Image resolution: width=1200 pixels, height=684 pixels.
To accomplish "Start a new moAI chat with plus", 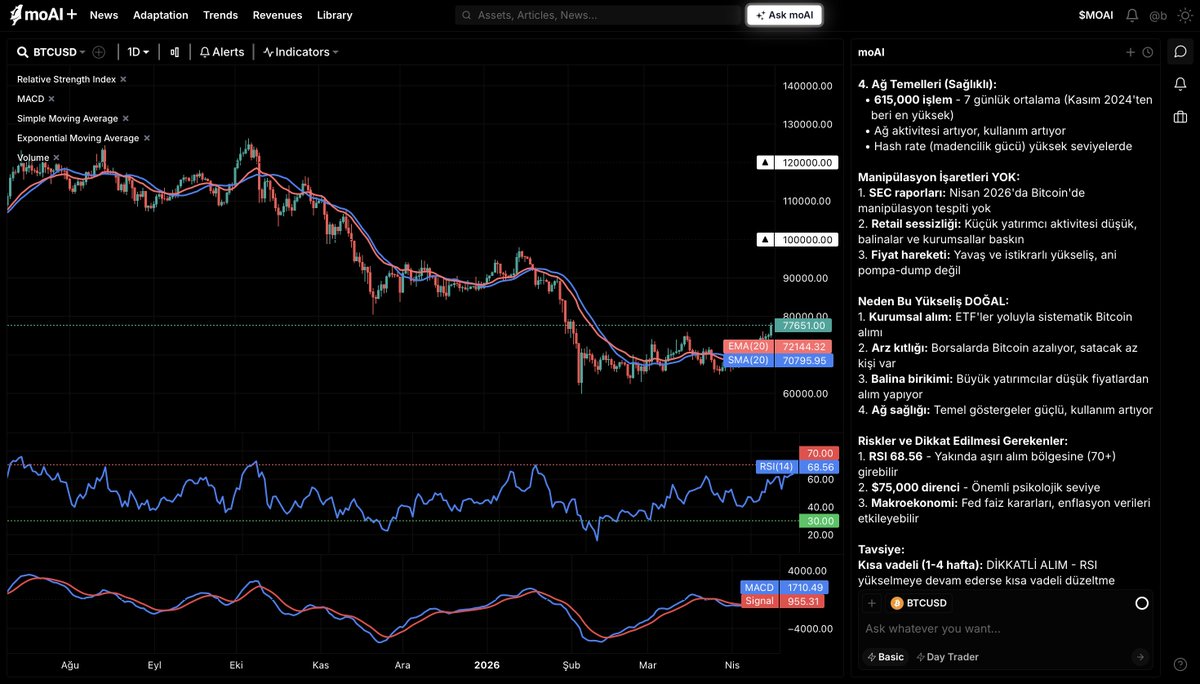I will coord(1130,52).
